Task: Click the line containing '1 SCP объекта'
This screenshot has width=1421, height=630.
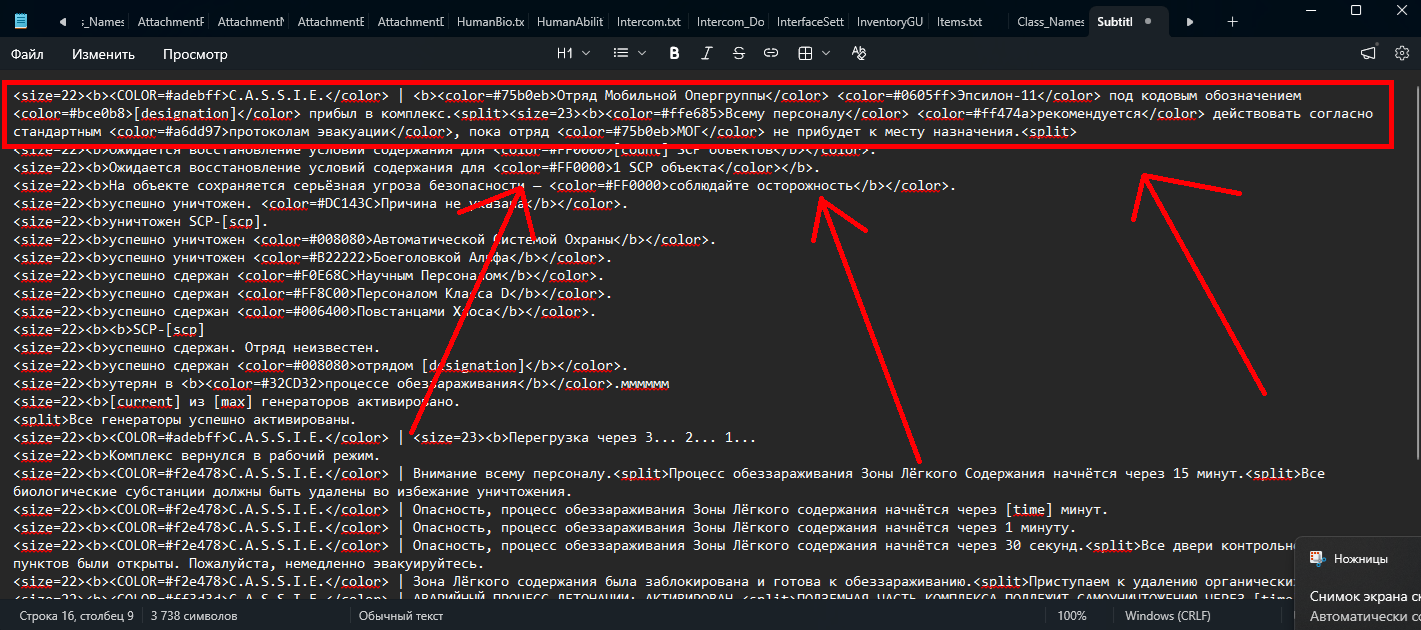Action: click(x=416, y=167)
